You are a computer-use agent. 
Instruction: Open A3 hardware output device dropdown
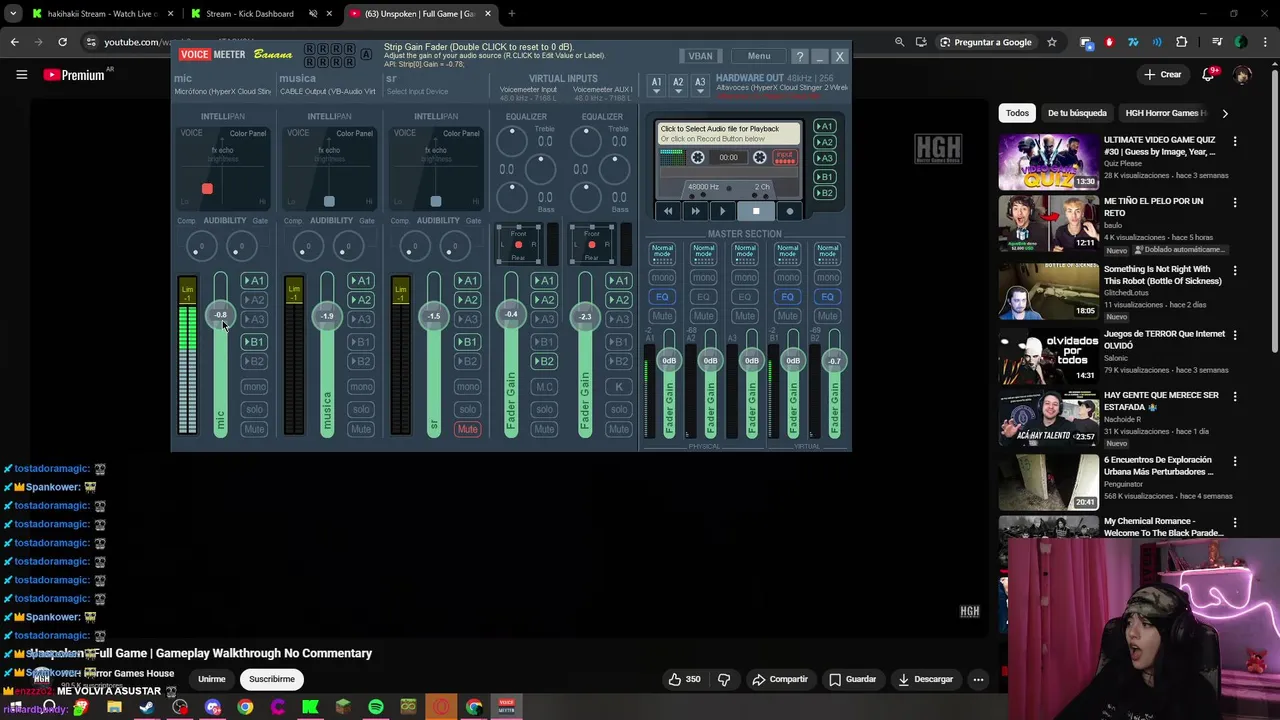tap(700, 85)
